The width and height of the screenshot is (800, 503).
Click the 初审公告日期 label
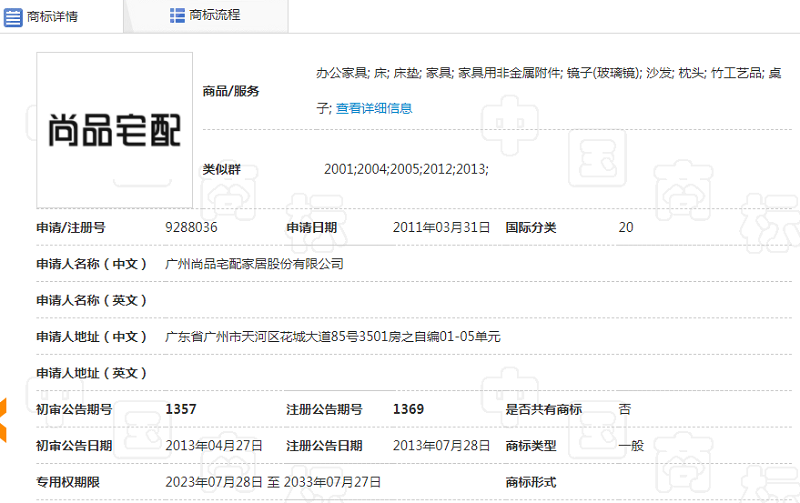[74, 446]
